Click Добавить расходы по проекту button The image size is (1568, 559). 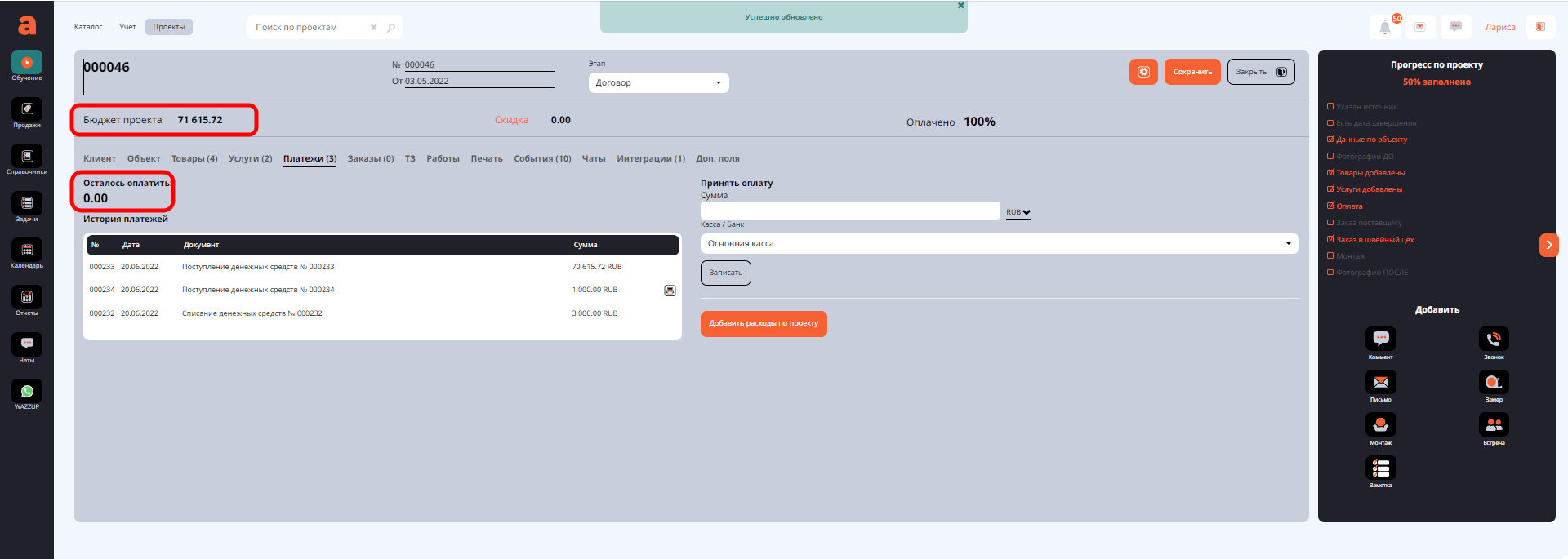coord(763,323)
